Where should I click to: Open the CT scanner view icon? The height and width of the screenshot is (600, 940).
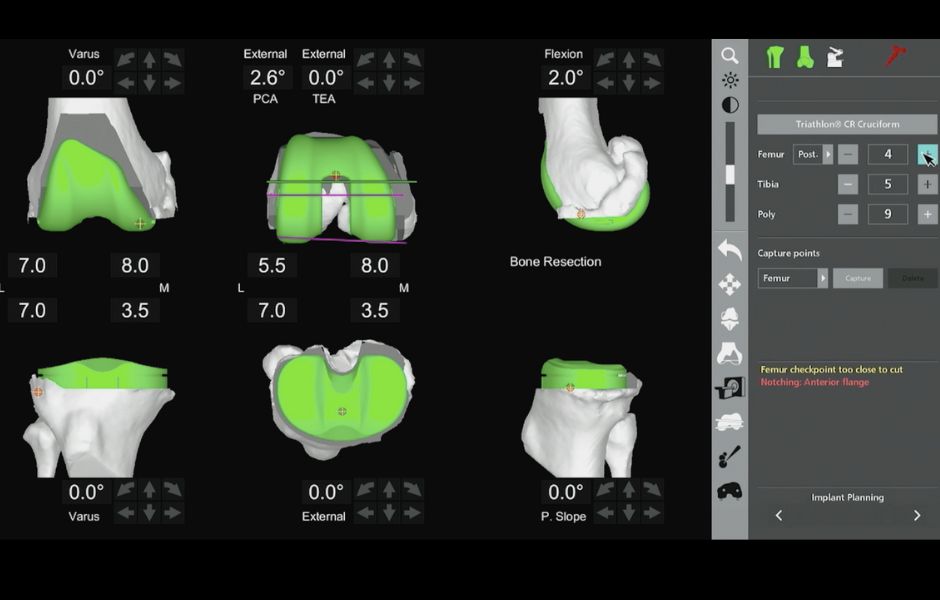tap(730, 388)
